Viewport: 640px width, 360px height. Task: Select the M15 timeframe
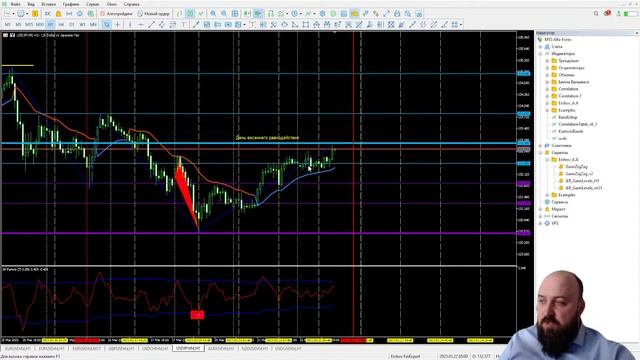tap(29, 24)
